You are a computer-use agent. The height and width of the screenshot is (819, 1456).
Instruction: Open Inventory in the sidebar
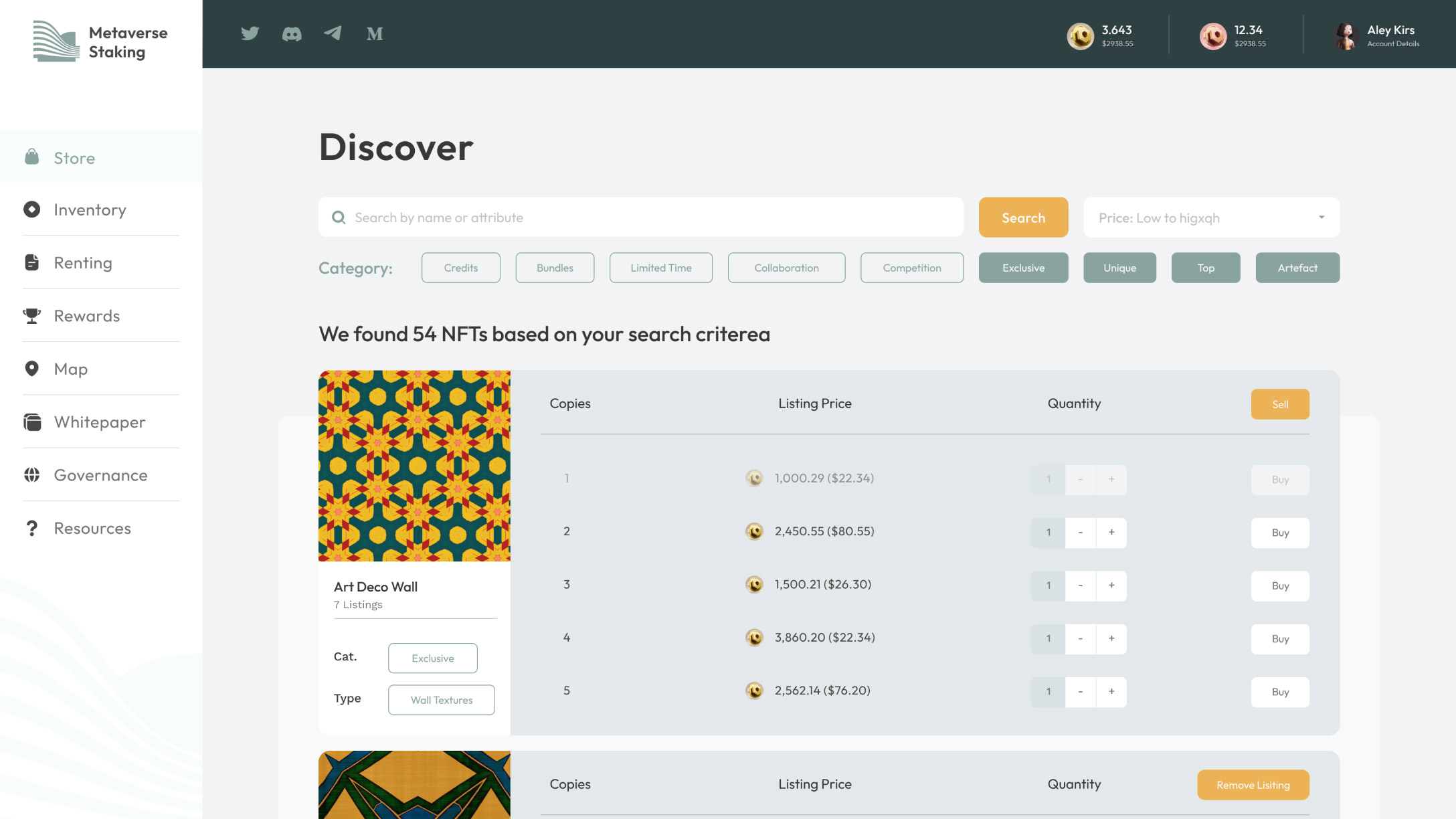[90, 210]
